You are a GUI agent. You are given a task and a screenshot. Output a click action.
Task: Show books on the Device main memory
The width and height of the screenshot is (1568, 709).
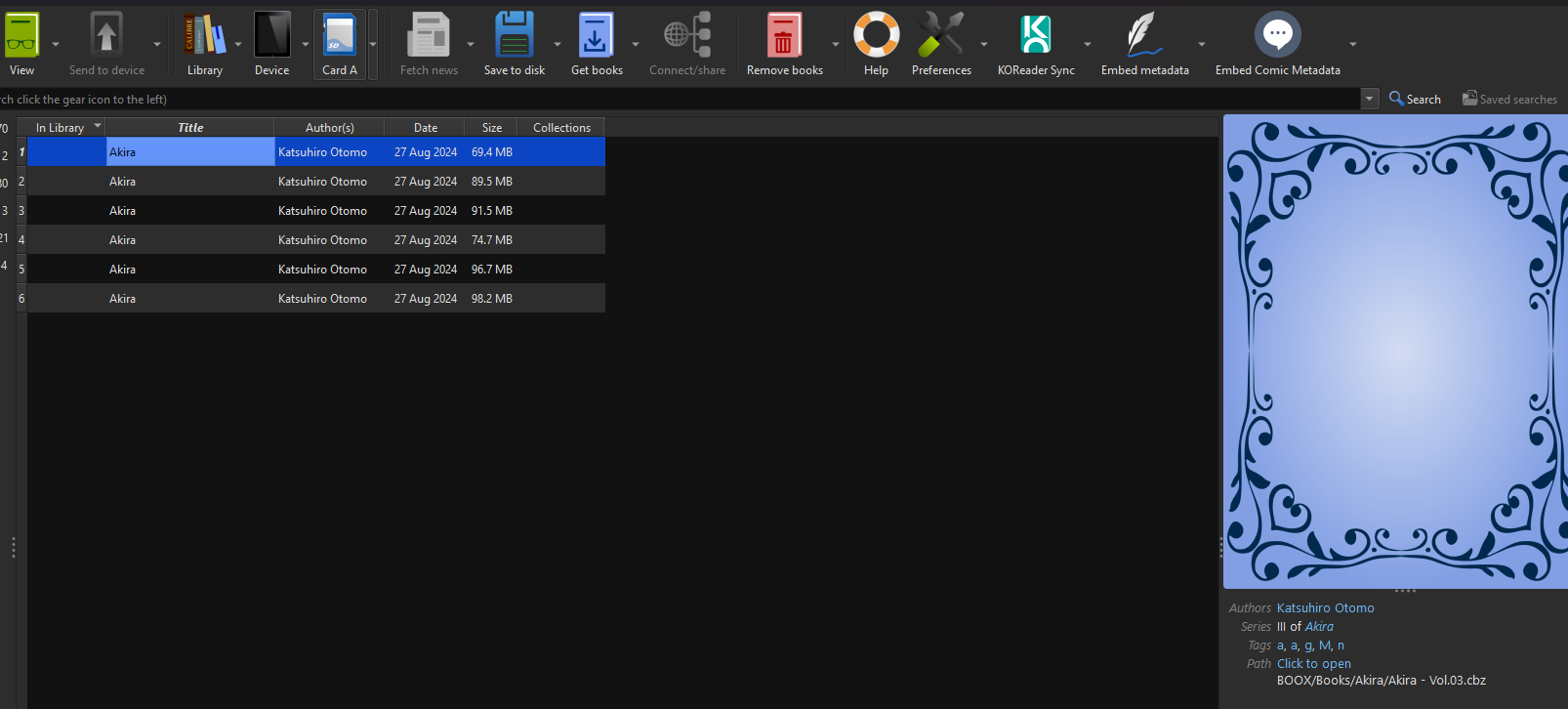tap(272, 35)
